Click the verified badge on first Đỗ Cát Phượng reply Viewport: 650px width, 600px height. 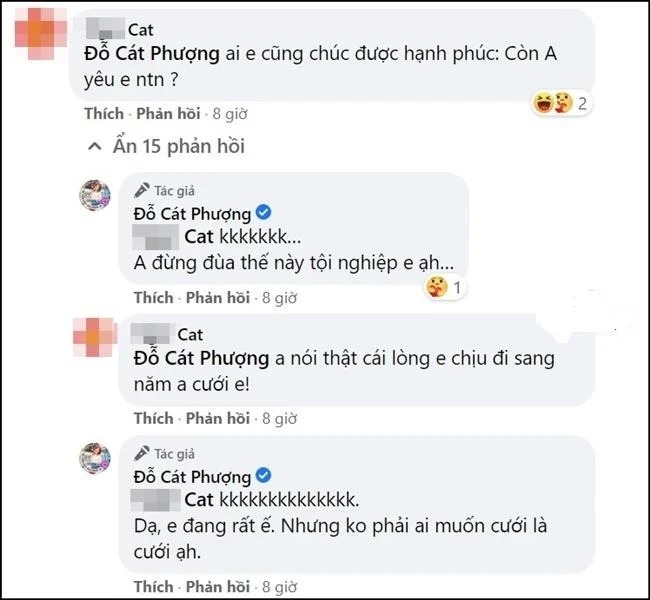[263, 213]
